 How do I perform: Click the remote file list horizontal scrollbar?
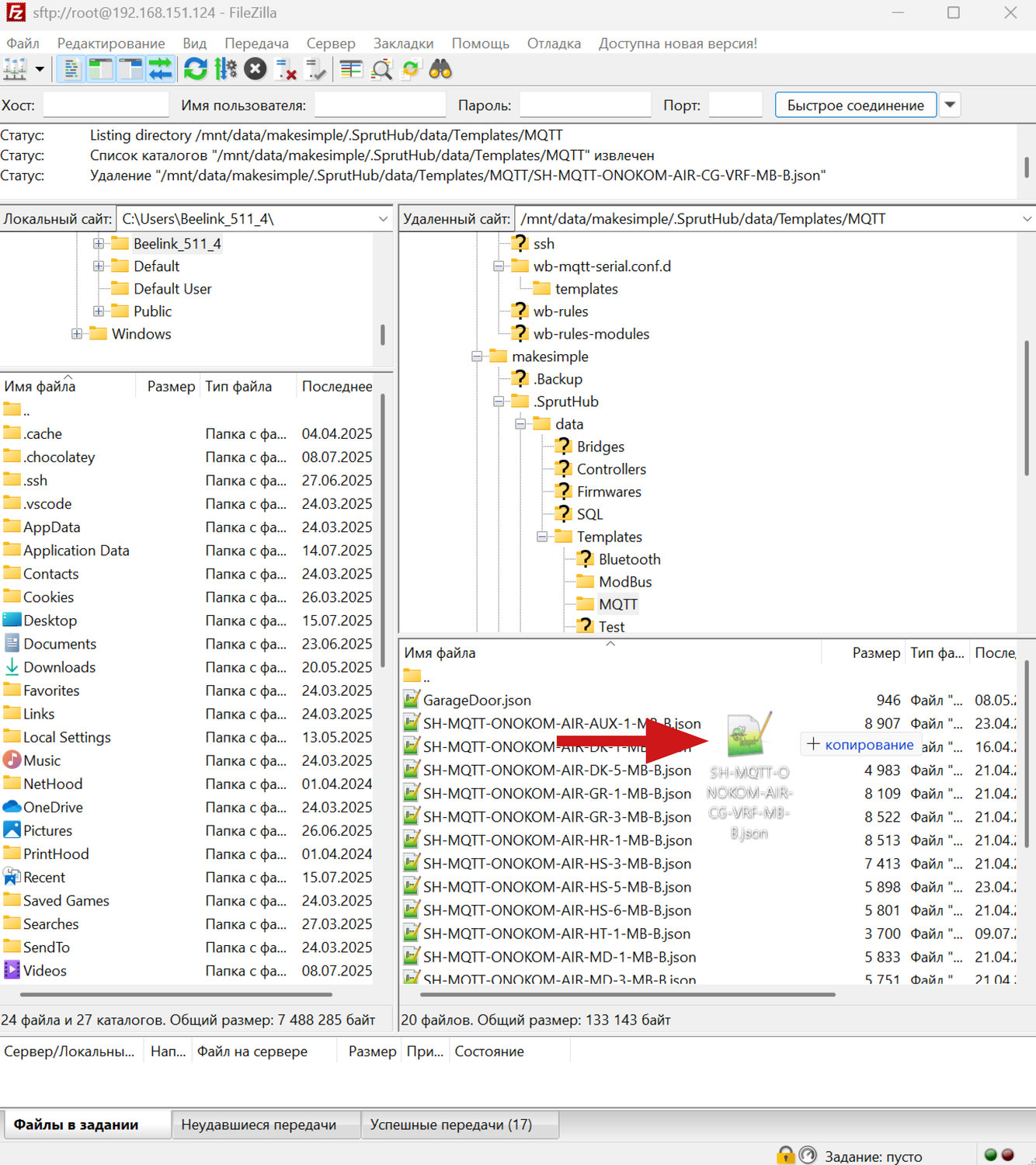coord(628,994)
